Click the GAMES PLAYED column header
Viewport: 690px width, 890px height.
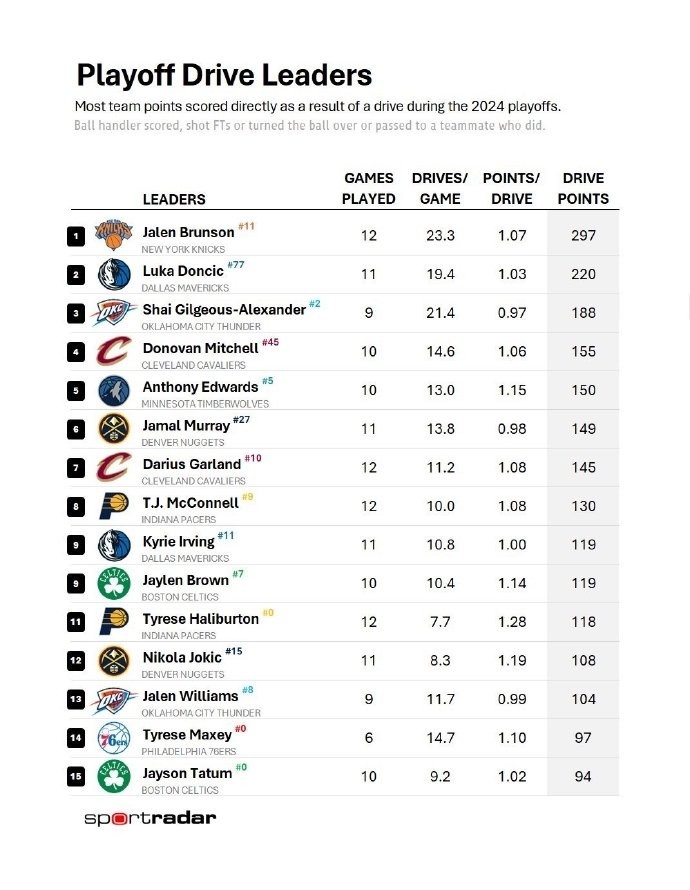click(368, 188)
